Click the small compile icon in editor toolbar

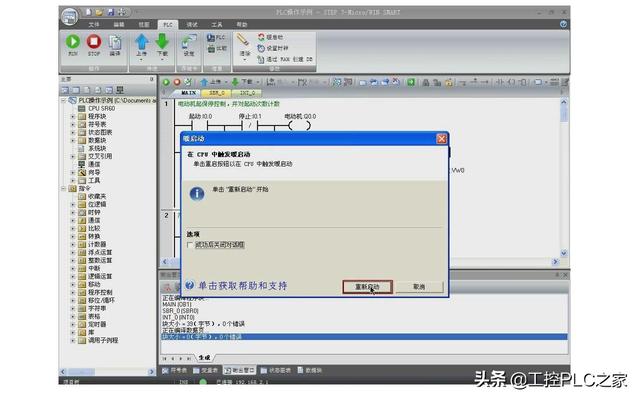pyautogui.click(x=188, y=82)
